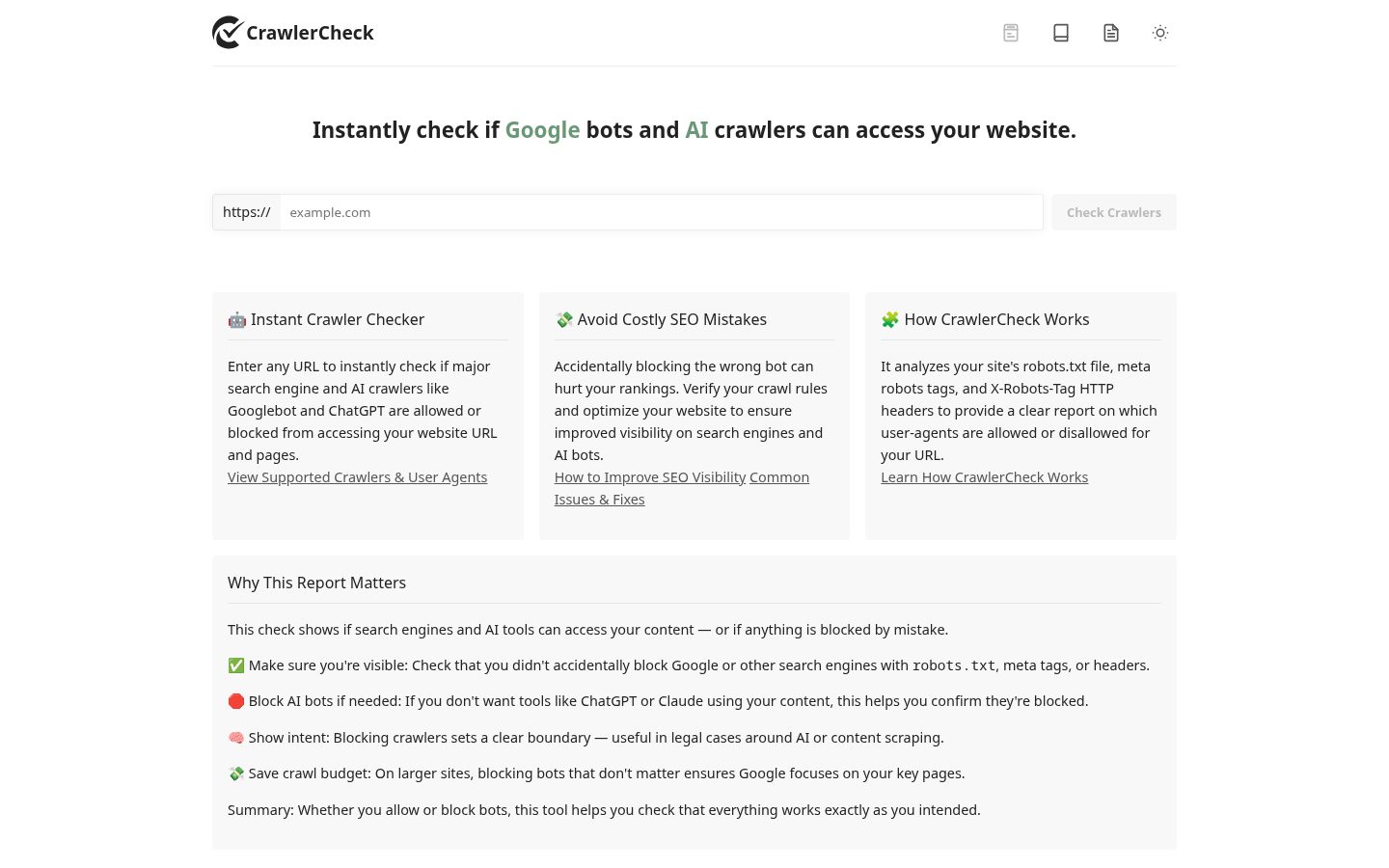
Task: Open the book icon in the header
Action: tap(1061, 33)
